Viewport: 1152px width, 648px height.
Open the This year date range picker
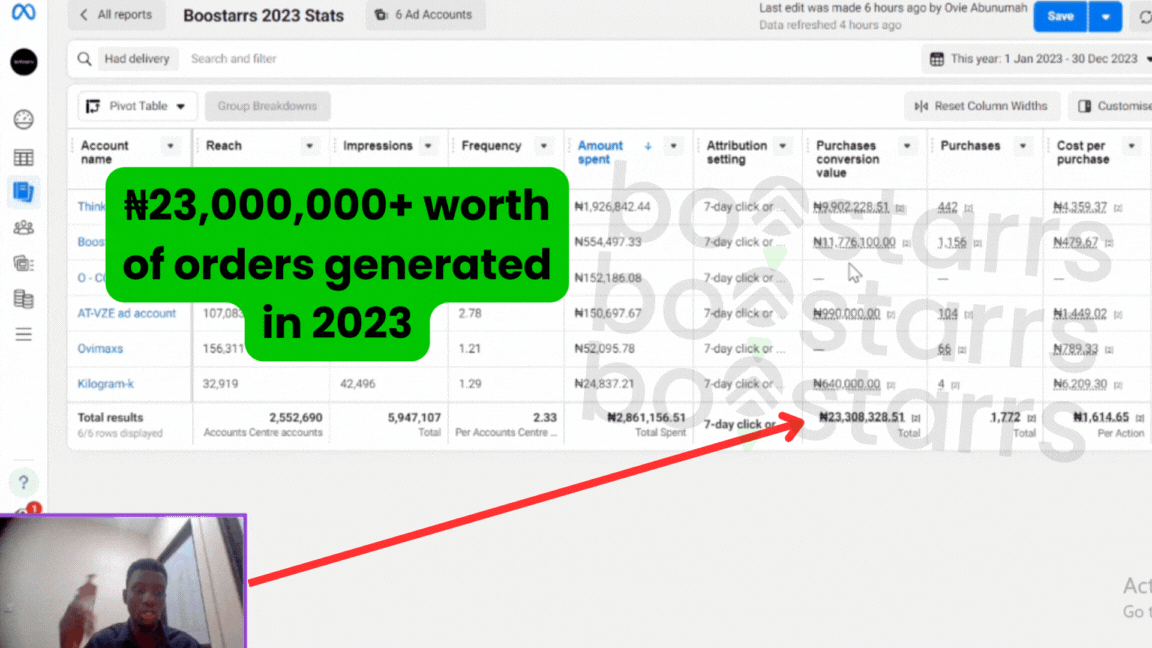coord(1039,59)
